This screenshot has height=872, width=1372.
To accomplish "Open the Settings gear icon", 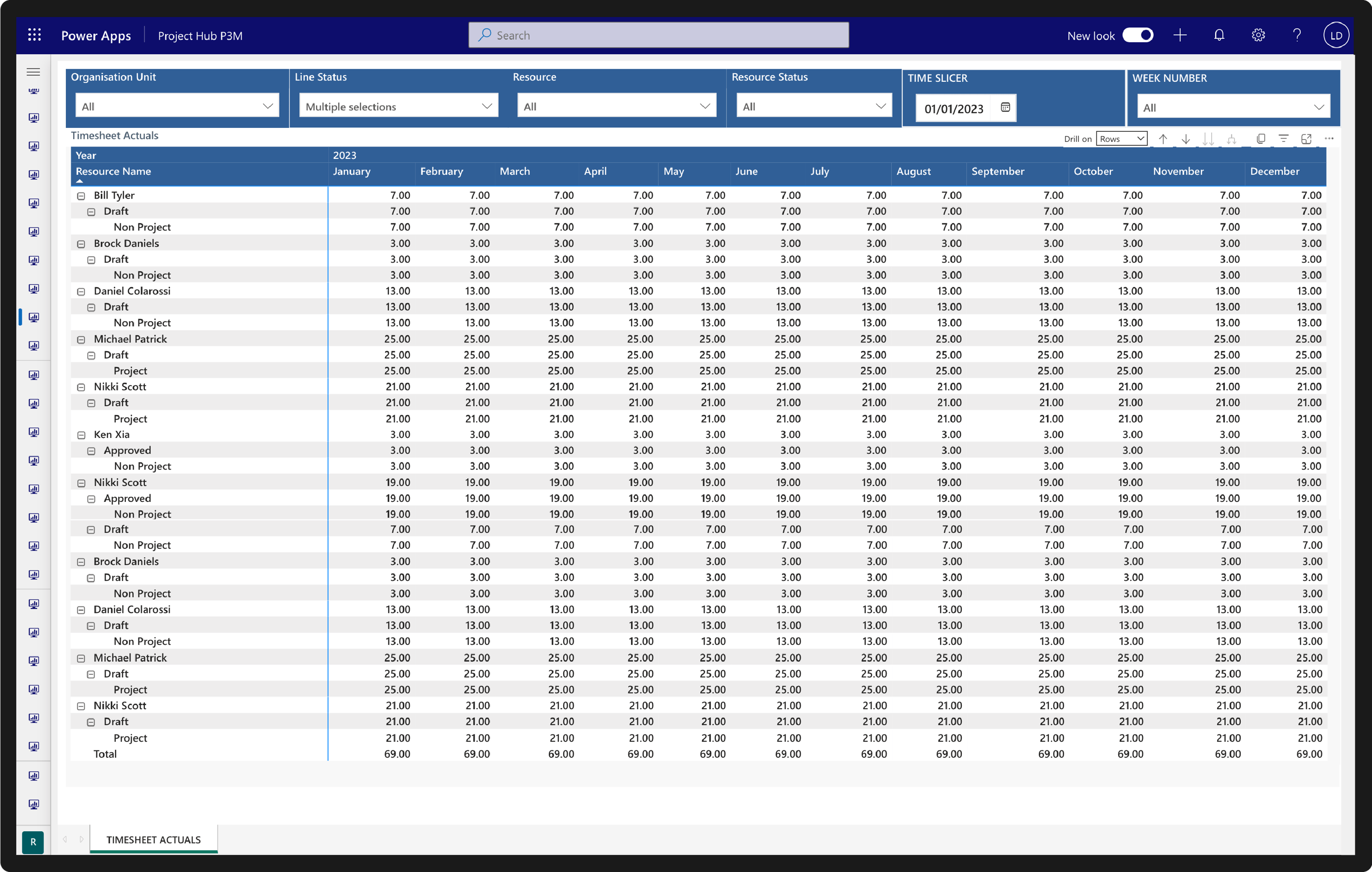I will coord(1258,35).
